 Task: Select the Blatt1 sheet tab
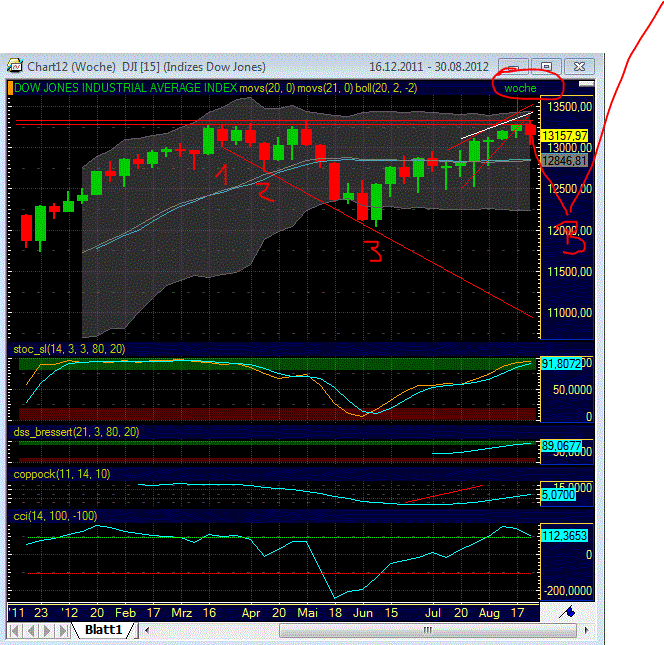click(x=104, y=630)
